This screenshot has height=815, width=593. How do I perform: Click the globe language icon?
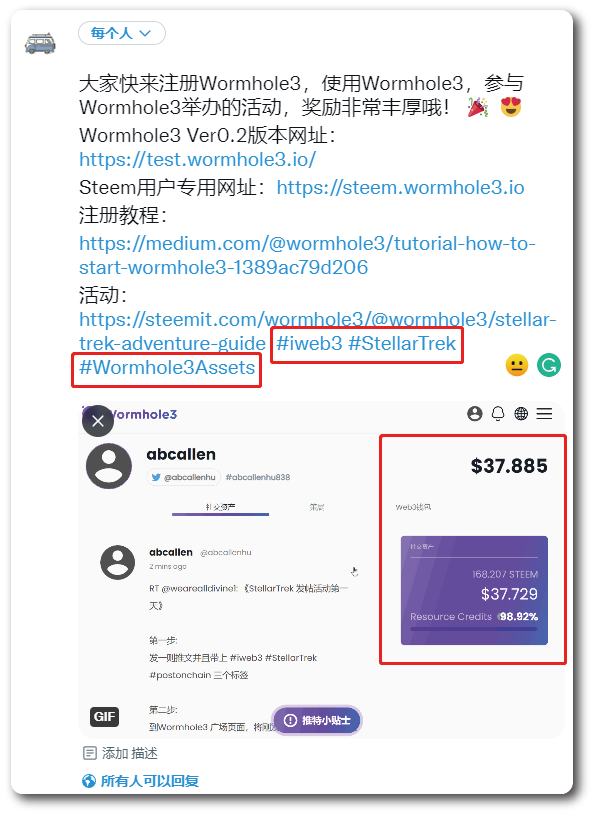point(521,414)
